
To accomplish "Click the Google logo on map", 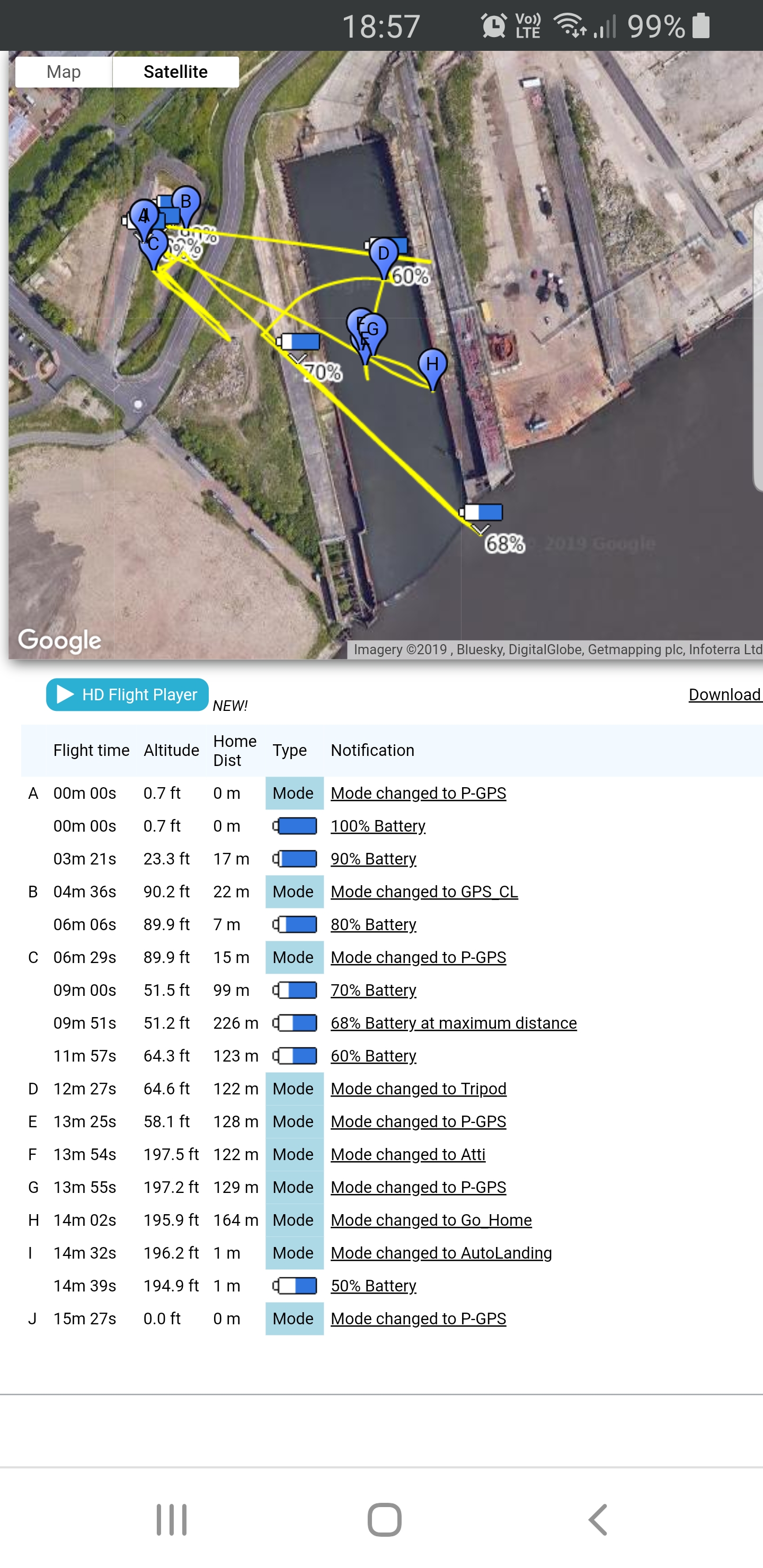I will pyautogui.click(x=60, y=640).
